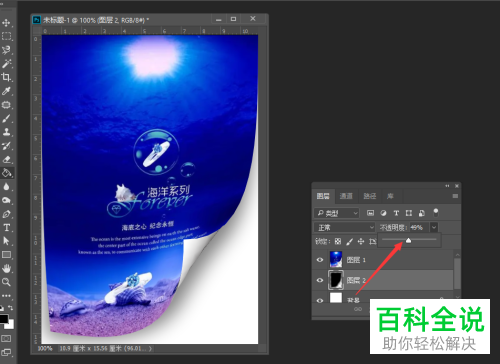Filter layers by adjustment layers
This screenshot has height=364, width=500.
[383, 213]
